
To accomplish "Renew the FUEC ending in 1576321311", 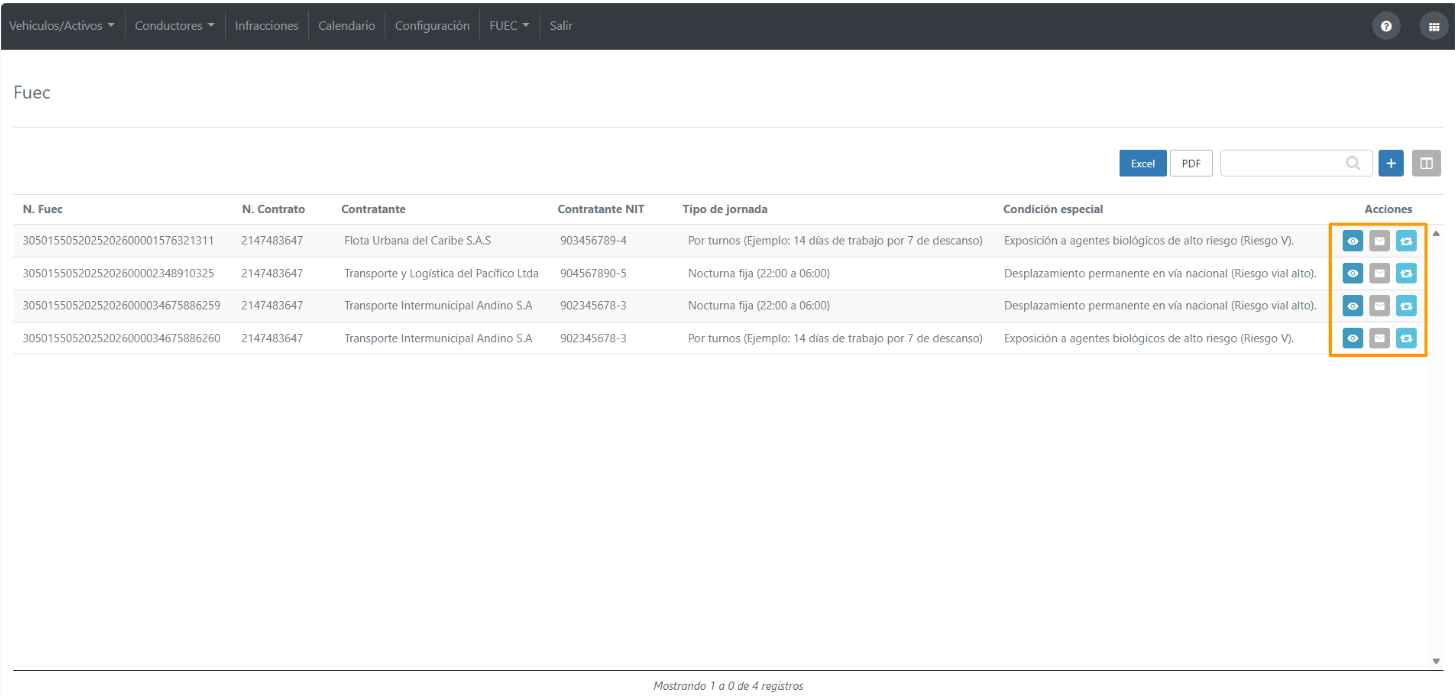I will (1406, 241).
